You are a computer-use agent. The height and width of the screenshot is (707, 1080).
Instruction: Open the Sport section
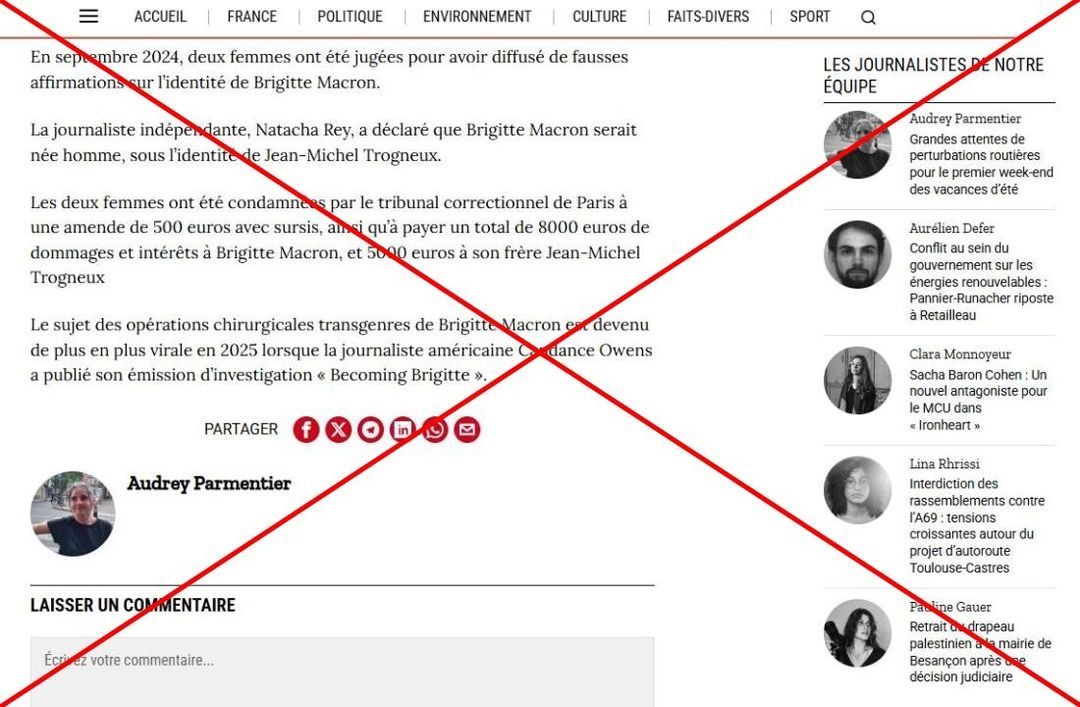[810, 17]
